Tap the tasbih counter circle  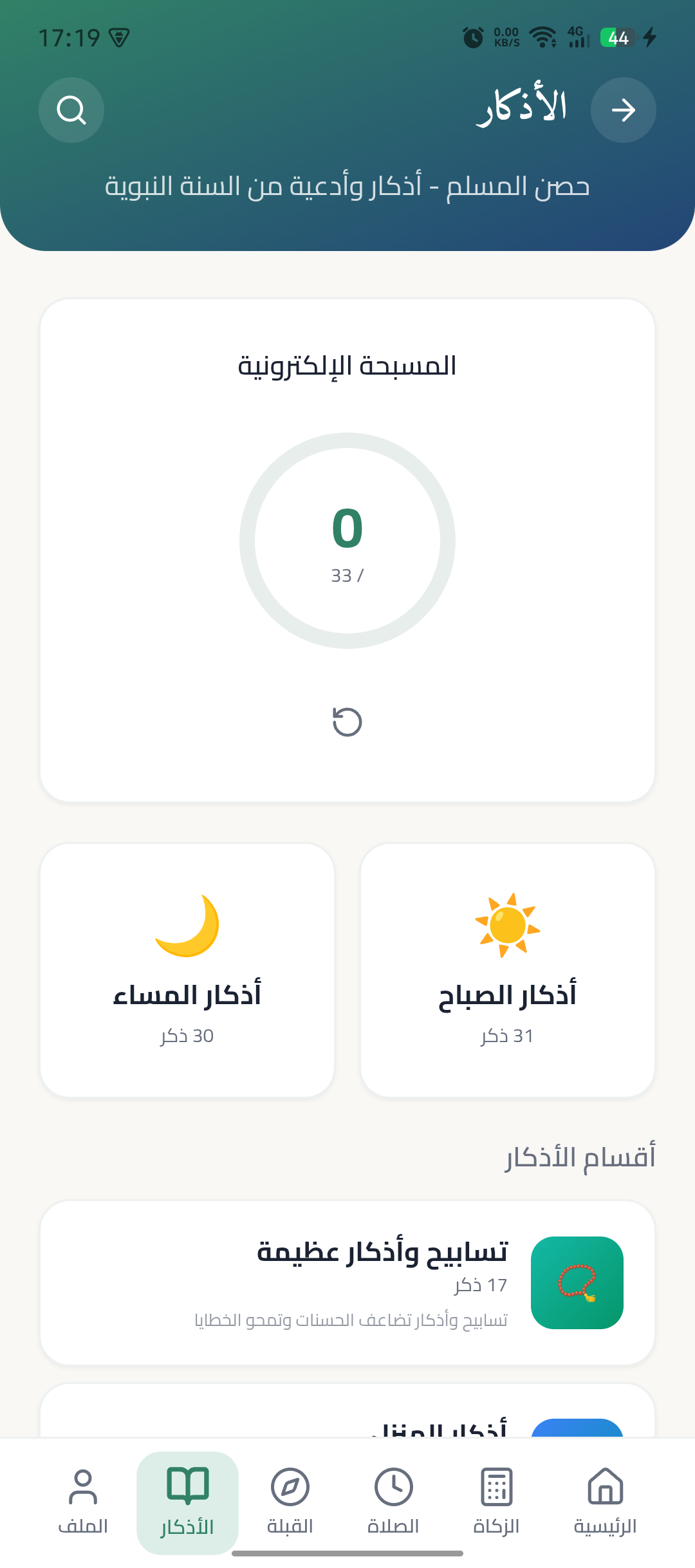pos(347,541)
